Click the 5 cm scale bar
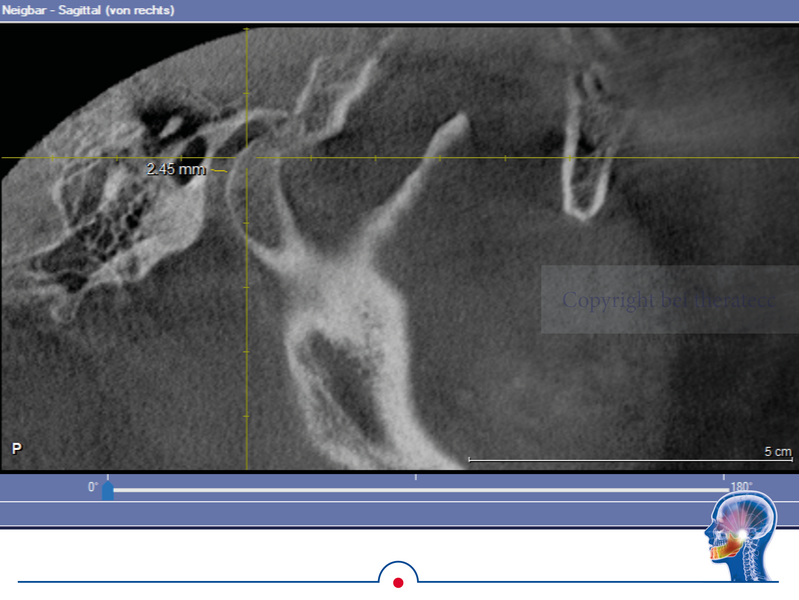Viewport: 799px width, 600px height. pos(630,459)
